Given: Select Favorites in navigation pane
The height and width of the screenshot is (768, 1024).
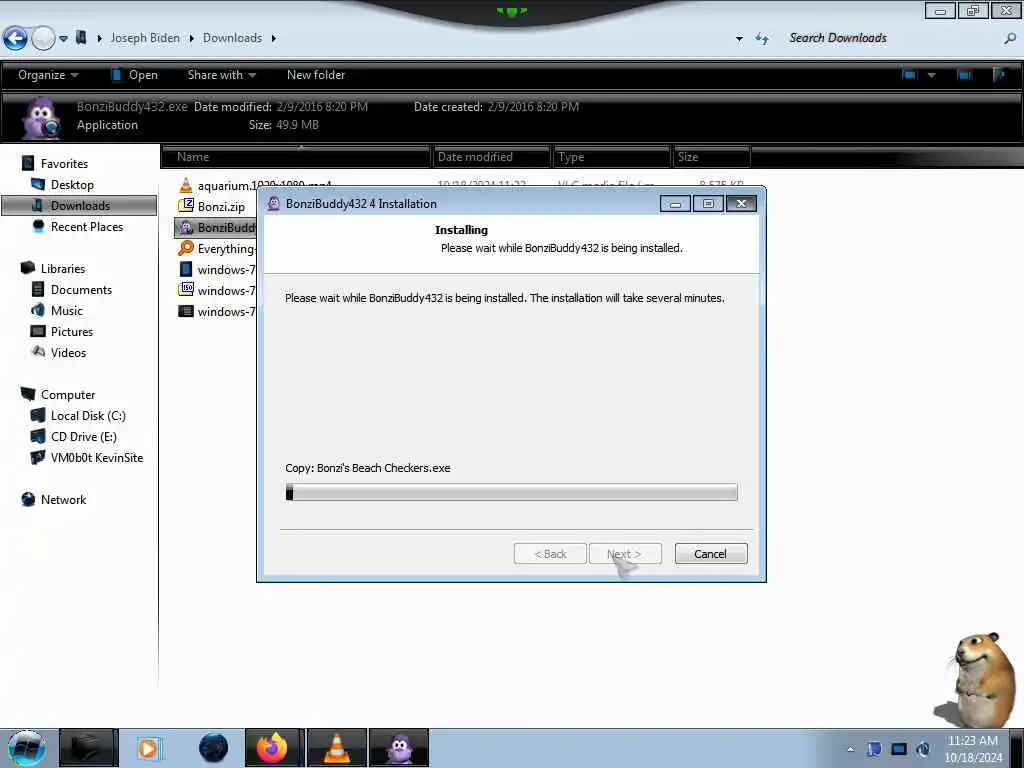Looking at the screenshot, I should [64, 164].
